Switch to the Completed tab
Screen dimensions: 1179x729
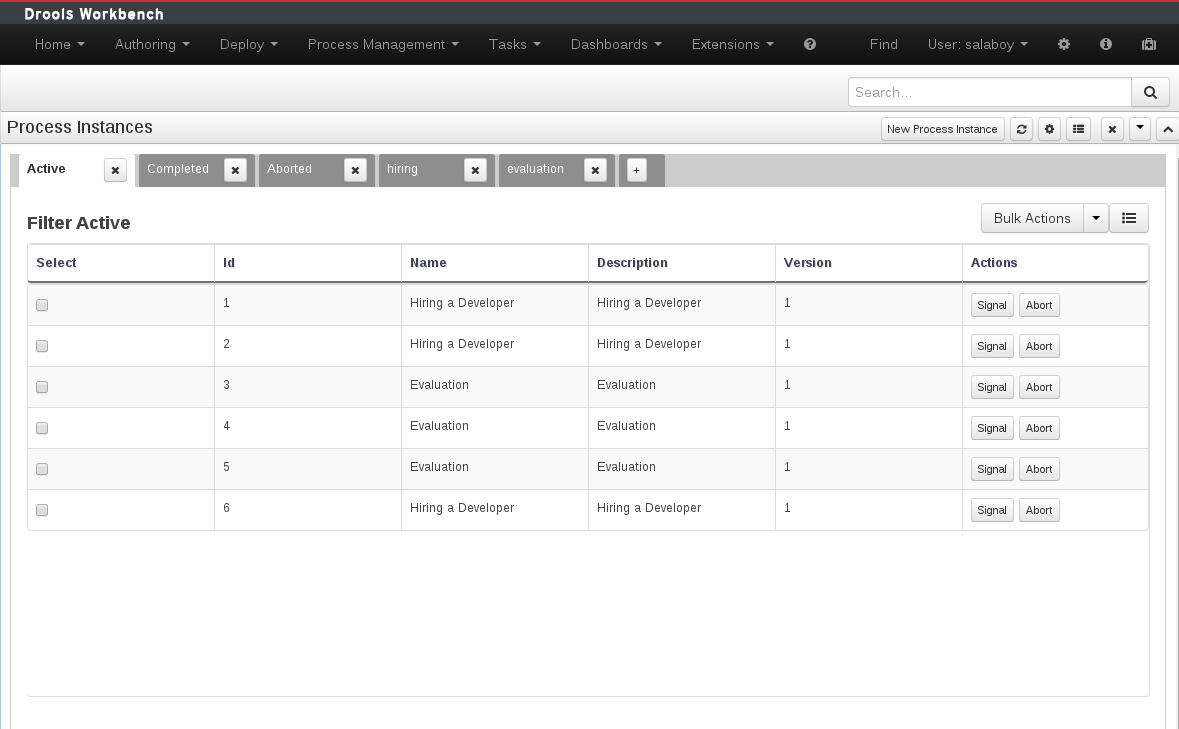tap(178, 169)
